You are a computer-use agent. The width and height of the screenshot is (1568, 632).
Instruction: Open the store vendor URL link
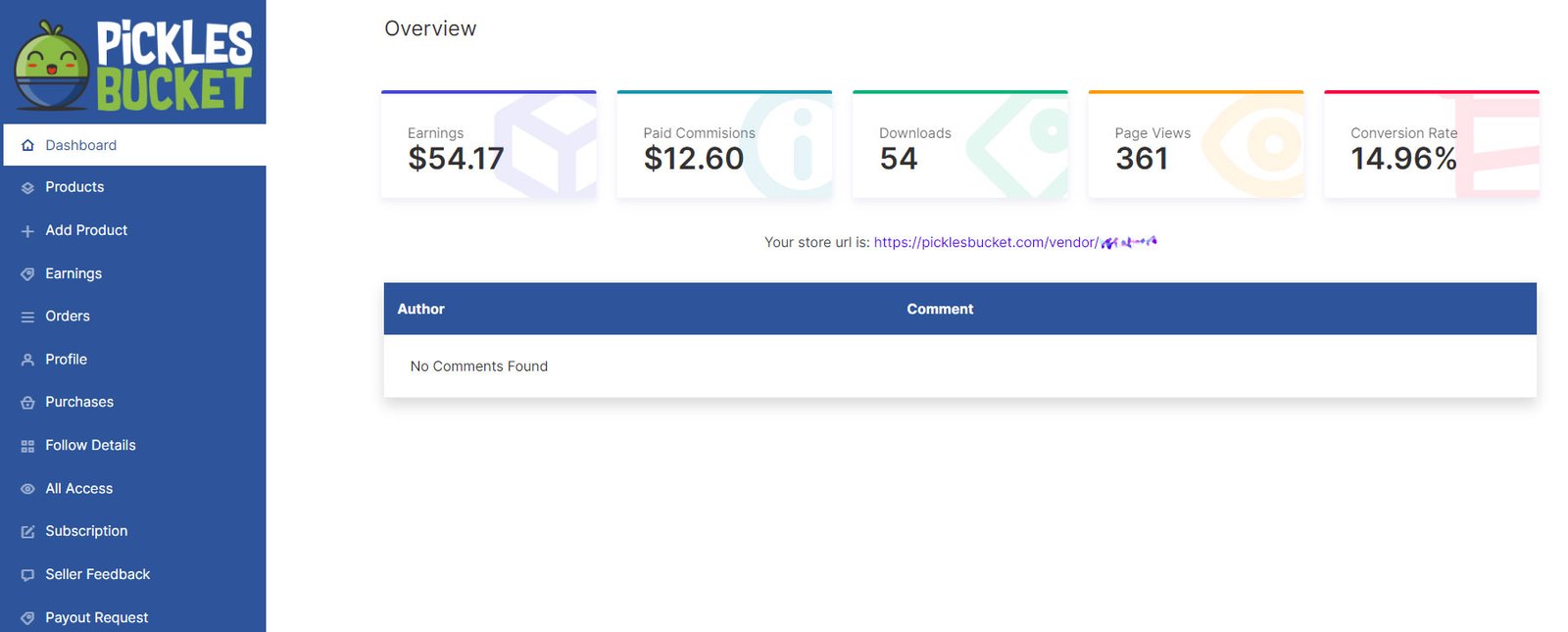pyautogui.click(x=1014, y=242)
